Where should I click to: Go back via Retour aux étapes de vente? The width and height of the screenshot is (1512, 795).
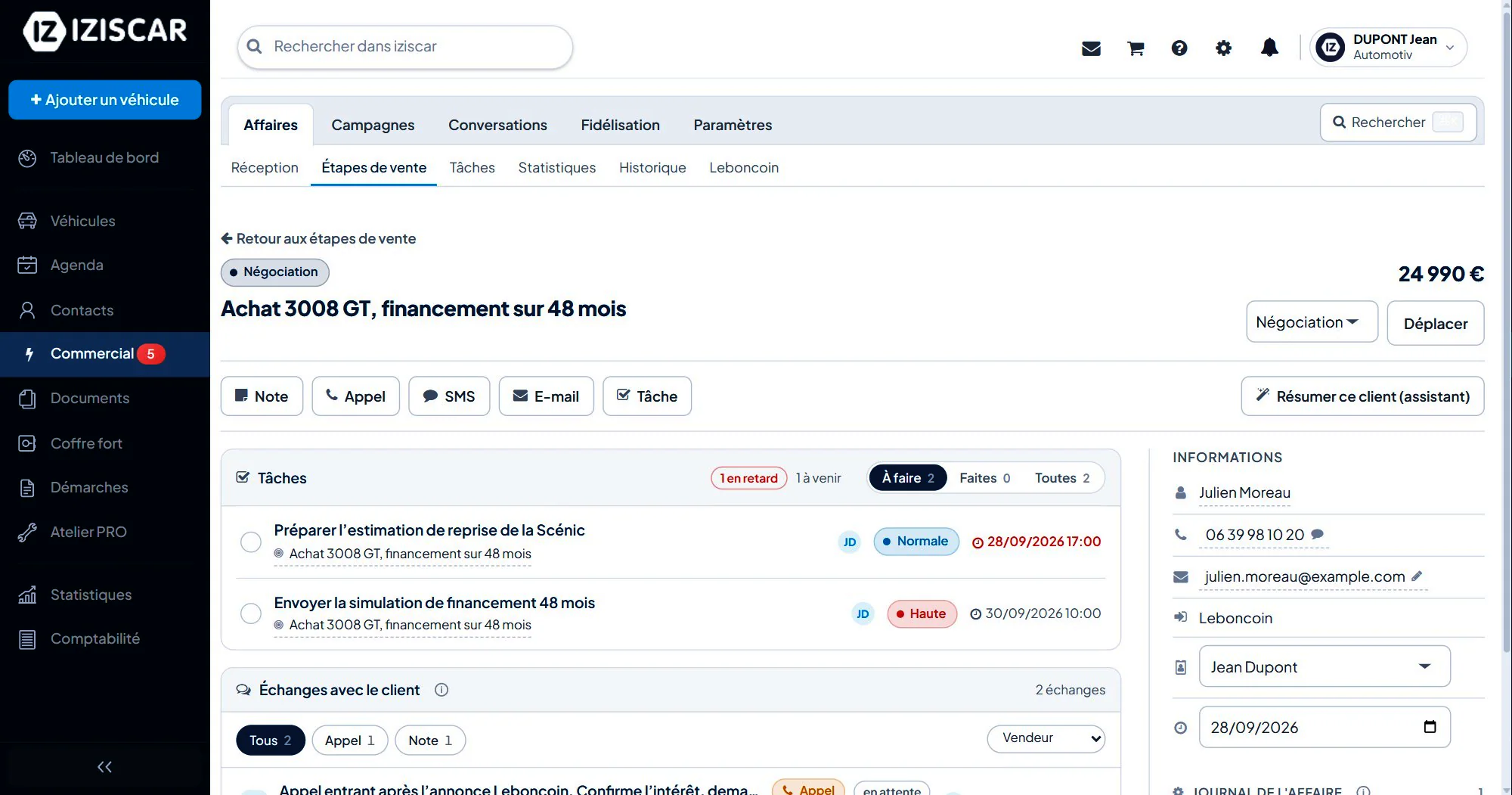tap(318, 239)
